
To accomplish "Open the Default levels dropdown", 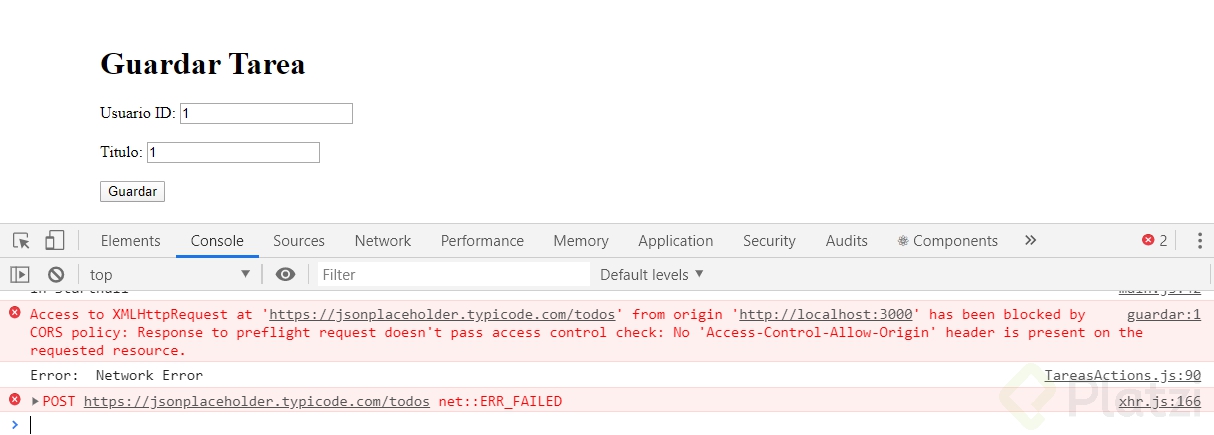I will (x=652, y=274).
